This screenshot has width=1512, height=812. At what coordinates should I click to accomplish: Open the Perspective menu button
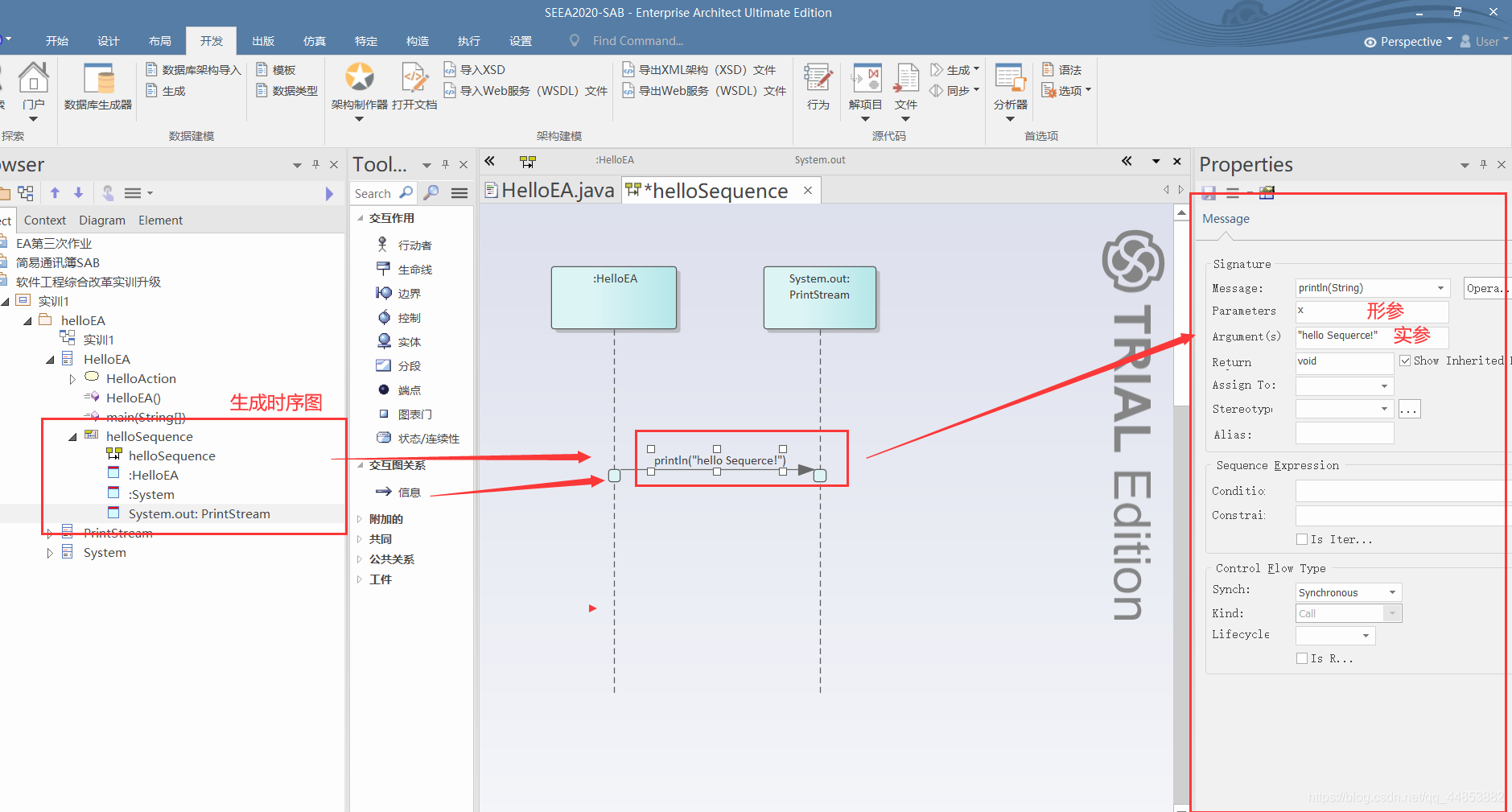1408,42
